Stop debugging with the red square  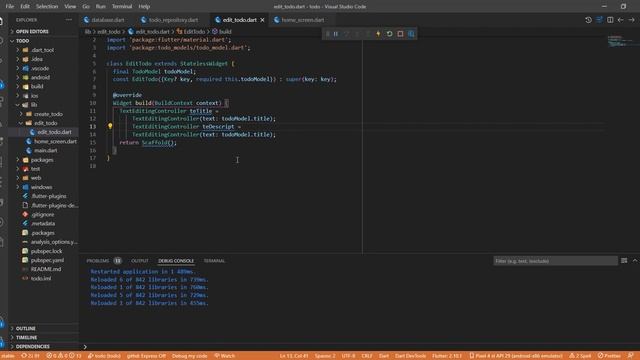coord(400,34)
